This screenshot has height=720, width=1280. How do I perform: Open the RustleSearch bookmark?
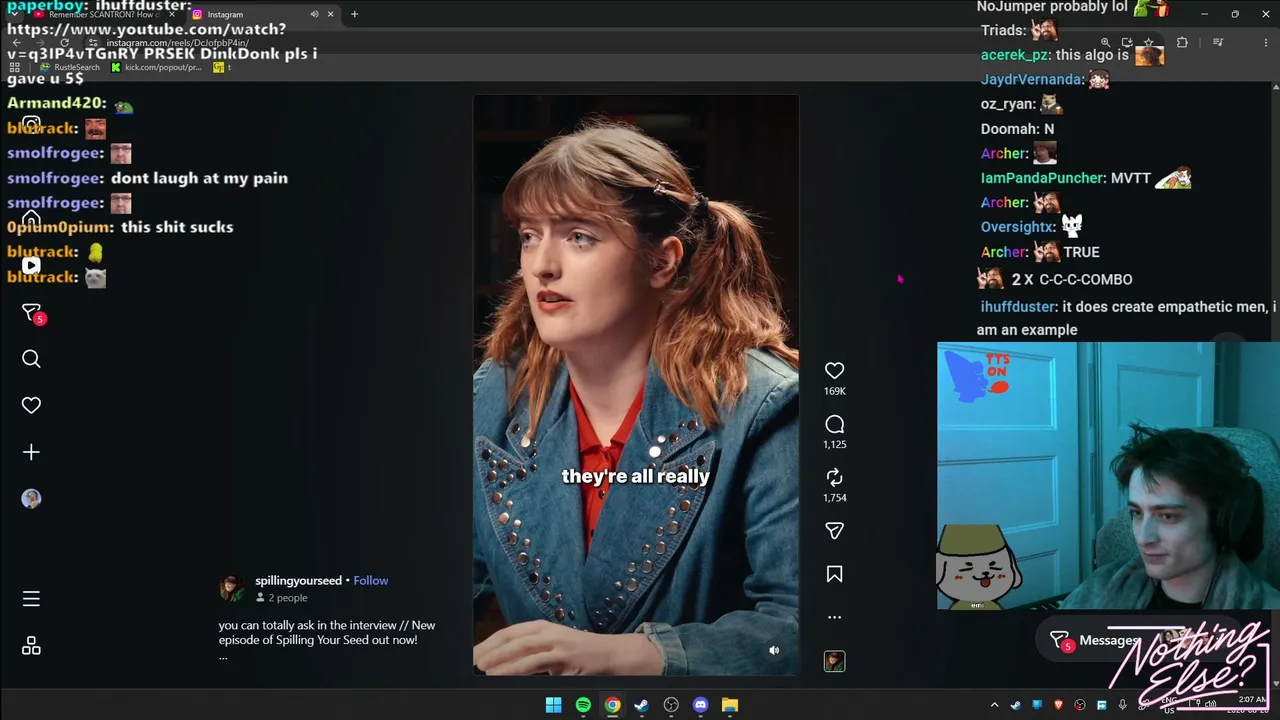[x=69, y=67]
